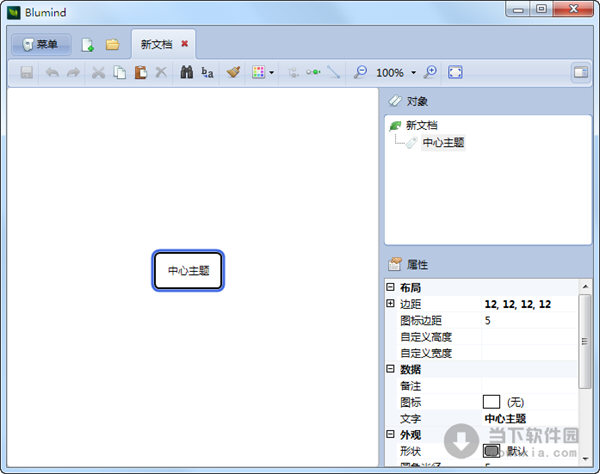Click the Save diskette icon
Screen dimensions: 600x474
(26, 72)
